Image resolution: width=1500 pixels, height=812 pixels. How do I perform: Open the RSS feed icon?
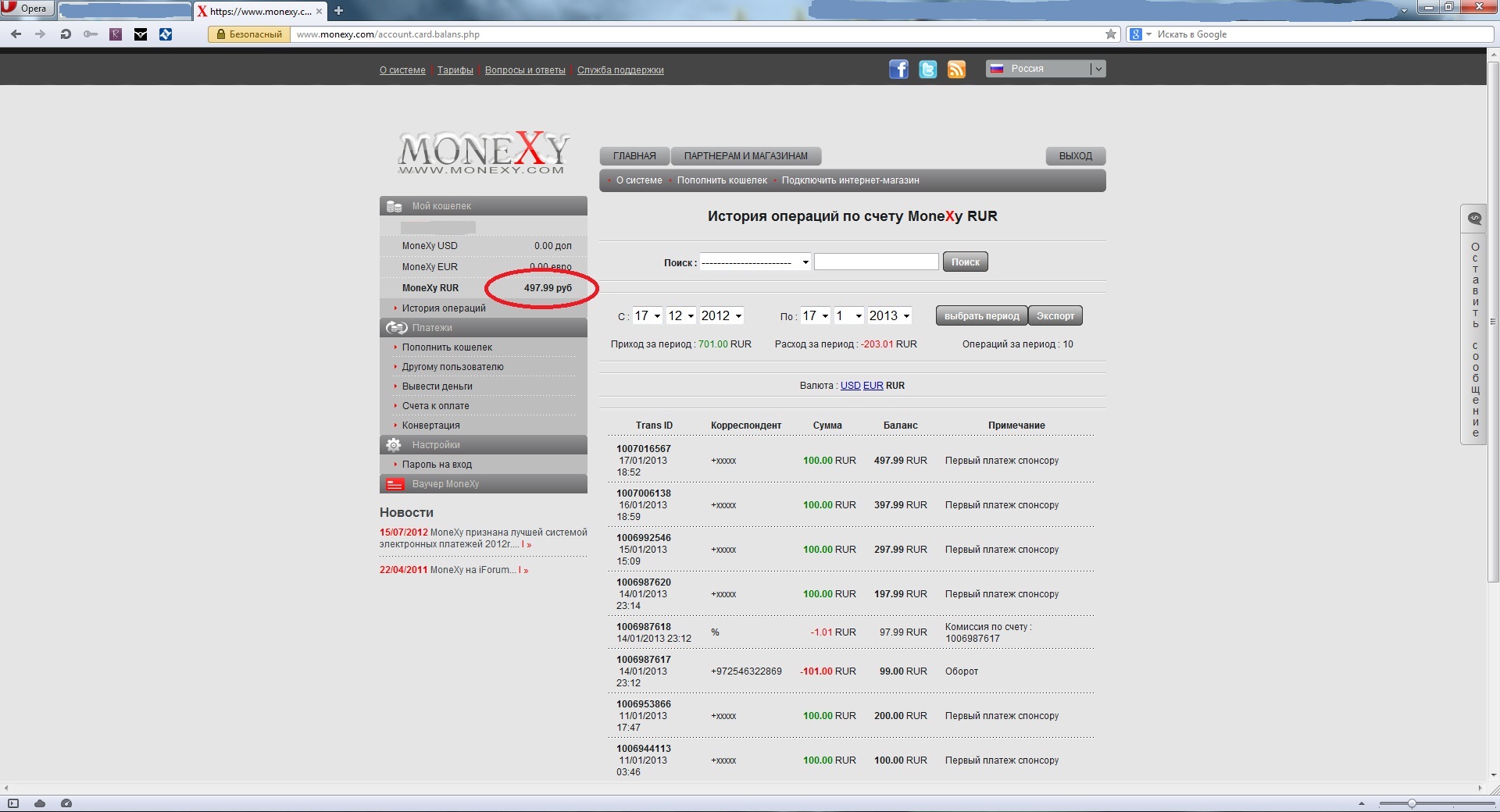point(956,69)
